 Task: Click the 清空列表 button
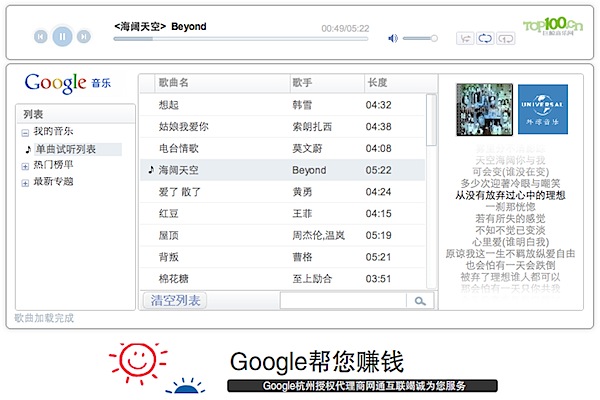tap(175, 300)
